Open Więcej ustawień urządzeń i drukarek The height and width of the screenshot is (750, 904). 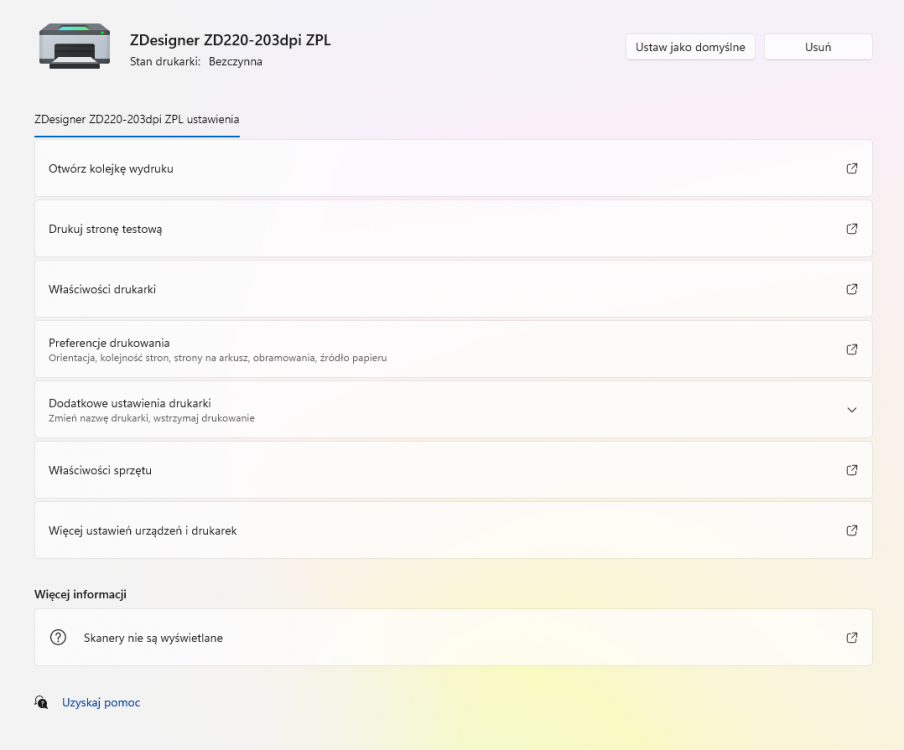click(x=453, y=530)
